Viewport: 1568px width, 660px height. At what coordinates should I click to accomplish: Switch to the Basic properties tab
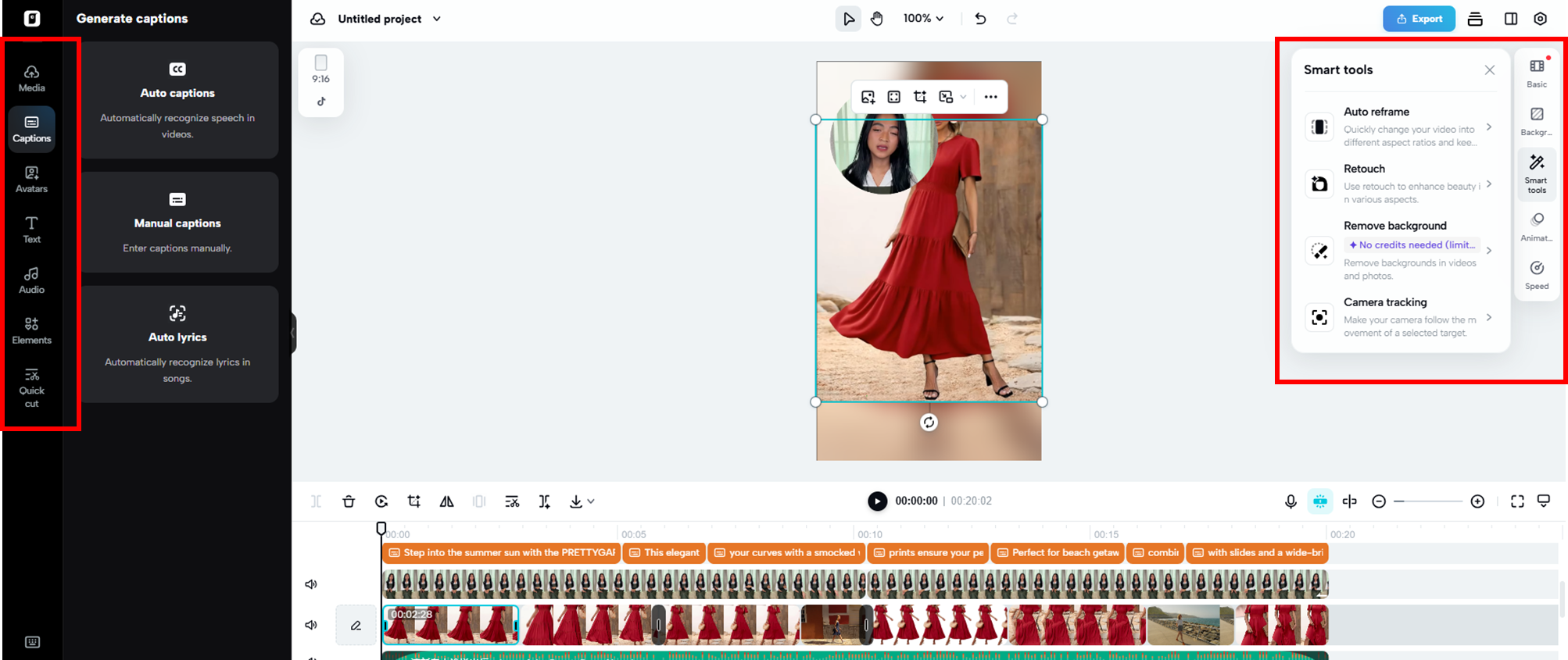click(x=1536, y=73)
